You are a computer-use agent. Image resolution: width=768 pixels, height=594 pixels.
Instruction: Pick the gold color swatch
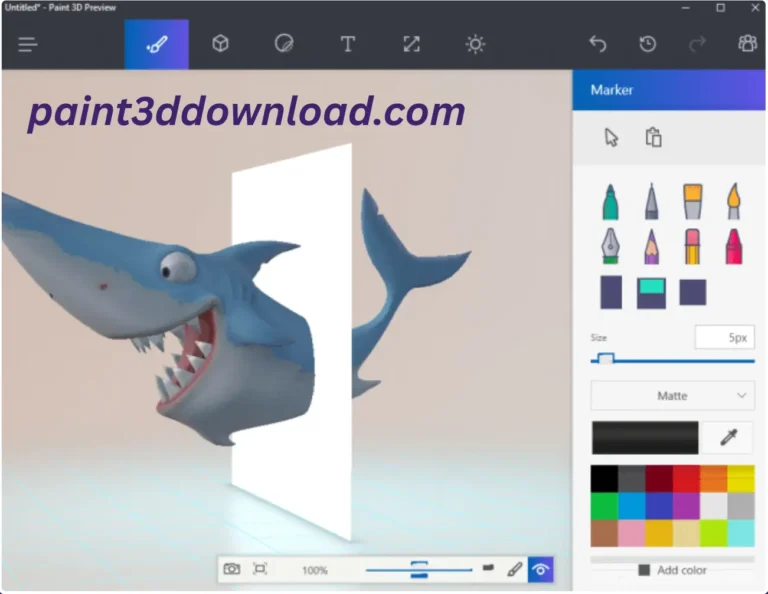pos(659,533)
